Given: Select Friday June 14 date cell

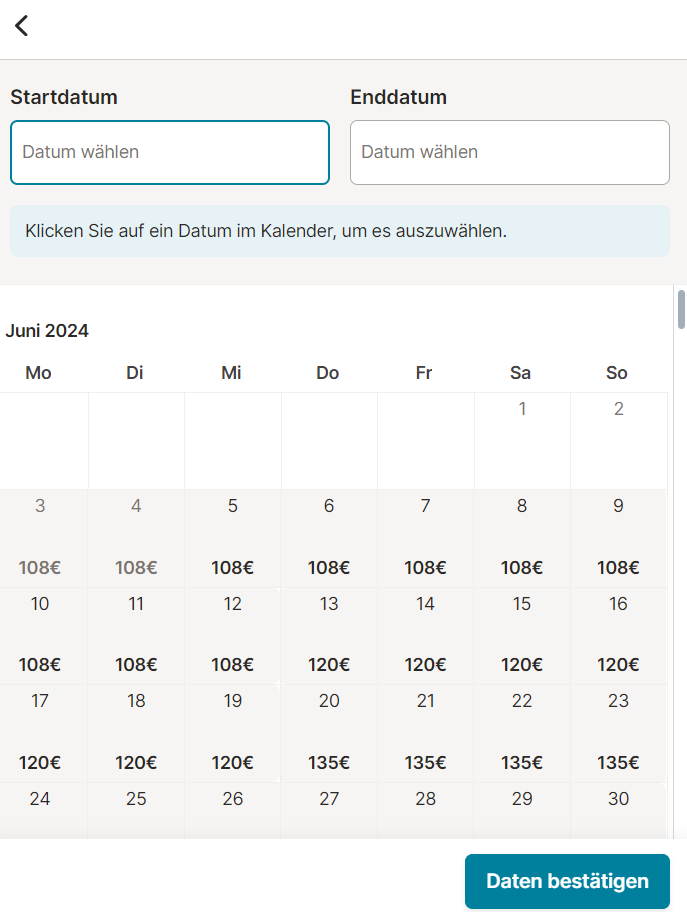Looking at the screenshot, I should pos(426,636).
